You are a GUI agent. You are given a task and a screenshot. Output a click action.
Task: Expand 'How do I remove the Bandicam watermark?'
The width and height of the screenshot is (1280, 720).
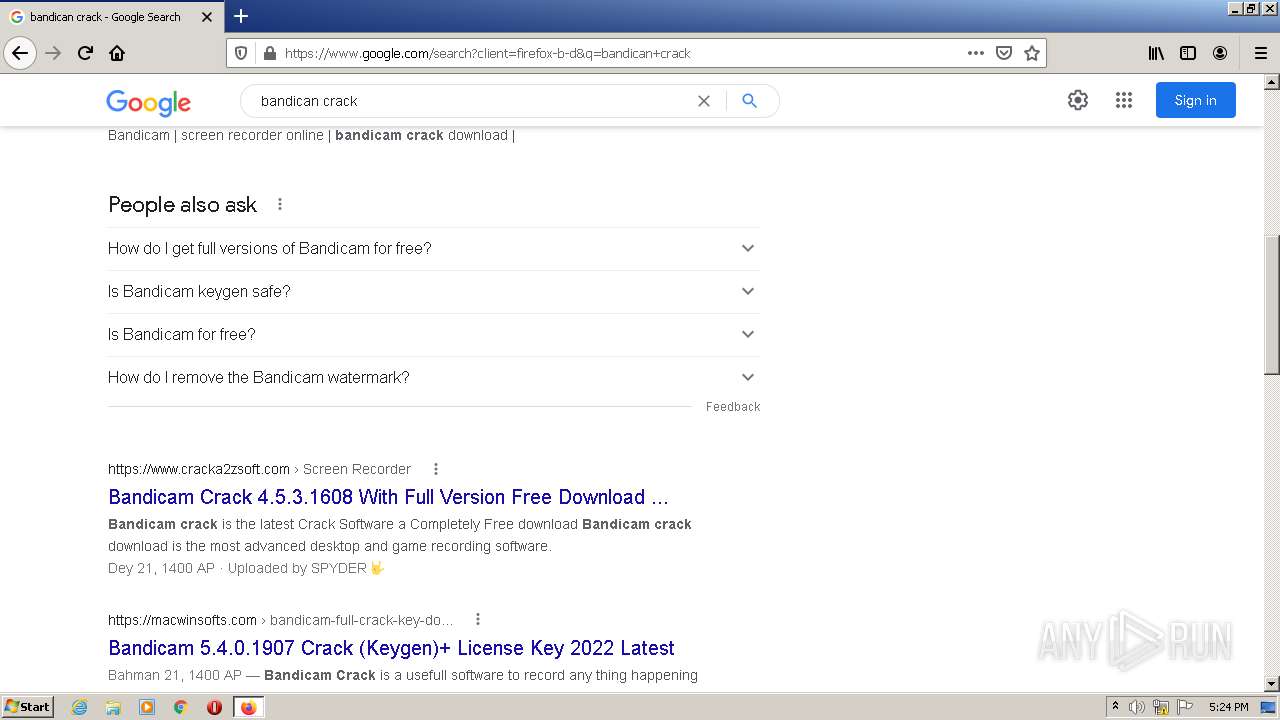point(434,377)
